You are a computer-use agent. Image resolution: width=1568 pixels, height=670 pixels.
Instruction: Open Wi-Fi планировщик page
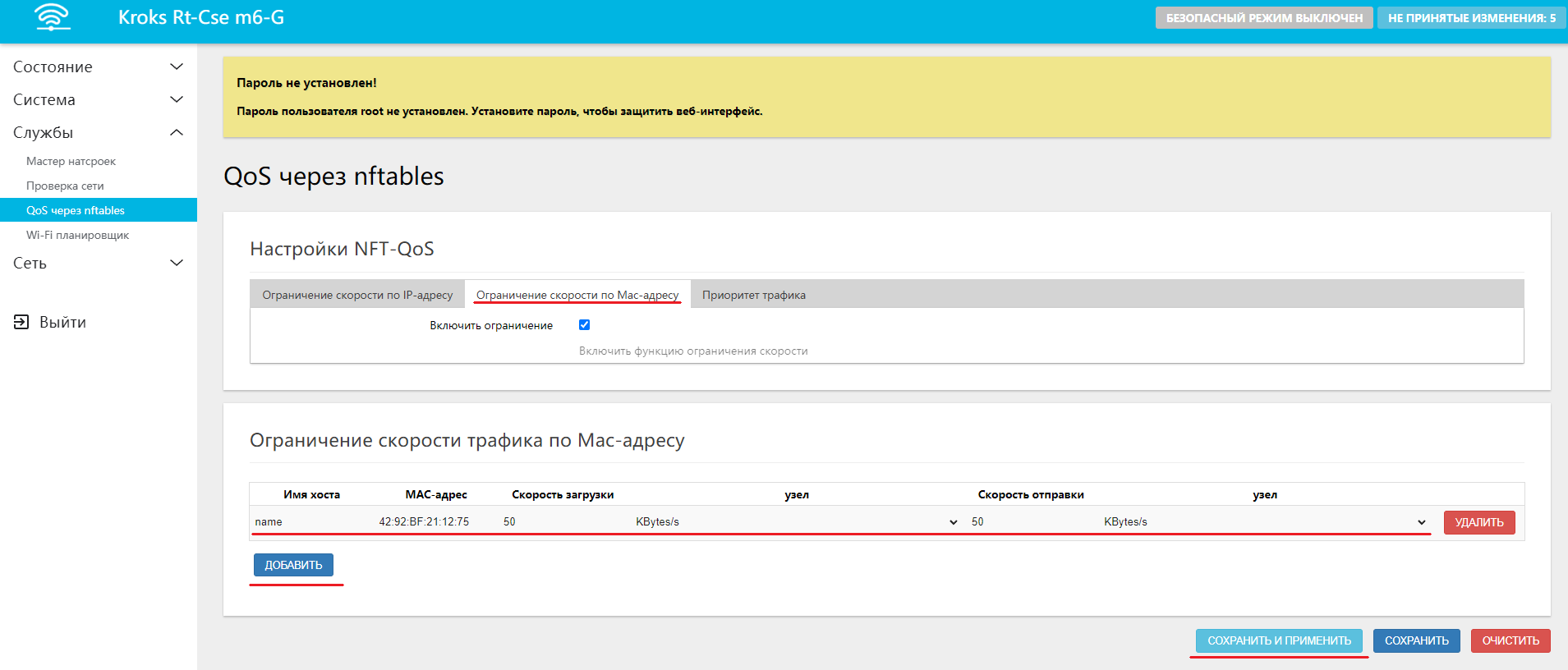[77, 235]
